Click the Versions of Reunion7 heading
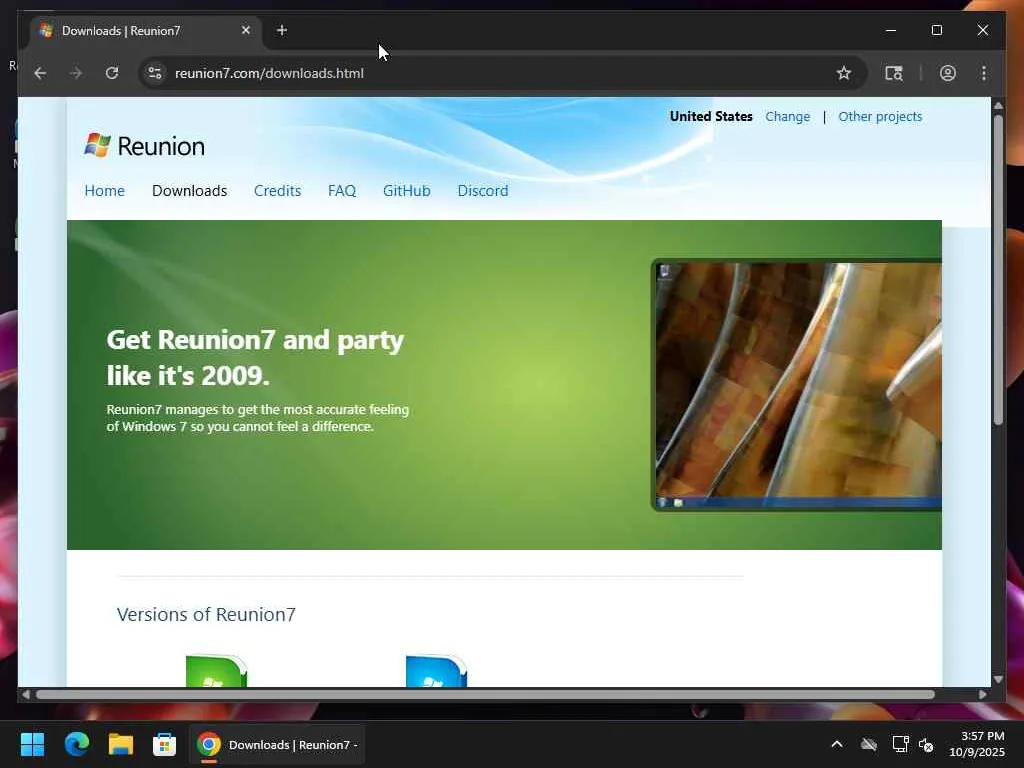The width and height of the screenshot is (1024, 768). click(206, 615)
